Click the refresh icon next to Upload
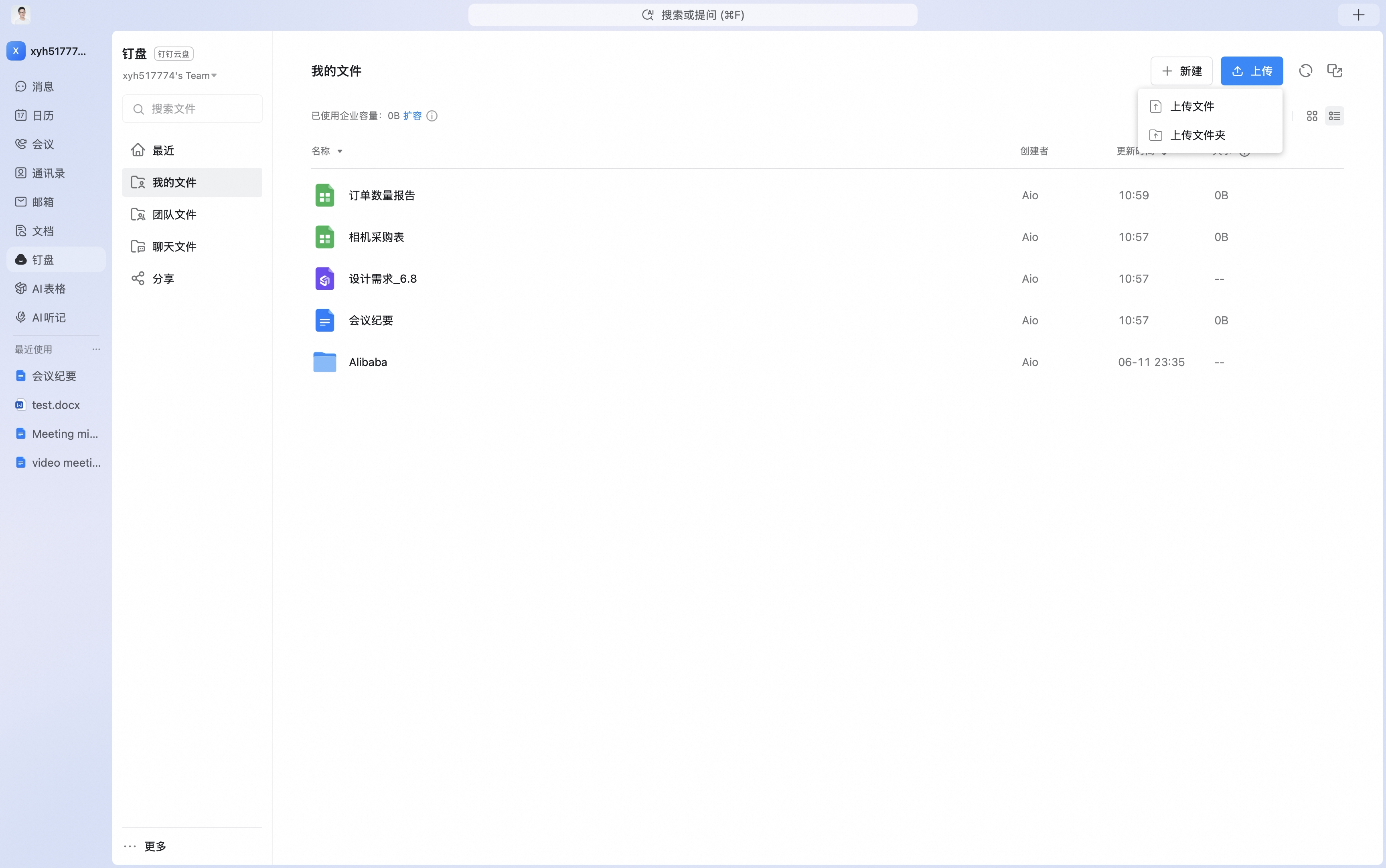The width and height of the screenshot is (1386, 868). pos(1306,71)
